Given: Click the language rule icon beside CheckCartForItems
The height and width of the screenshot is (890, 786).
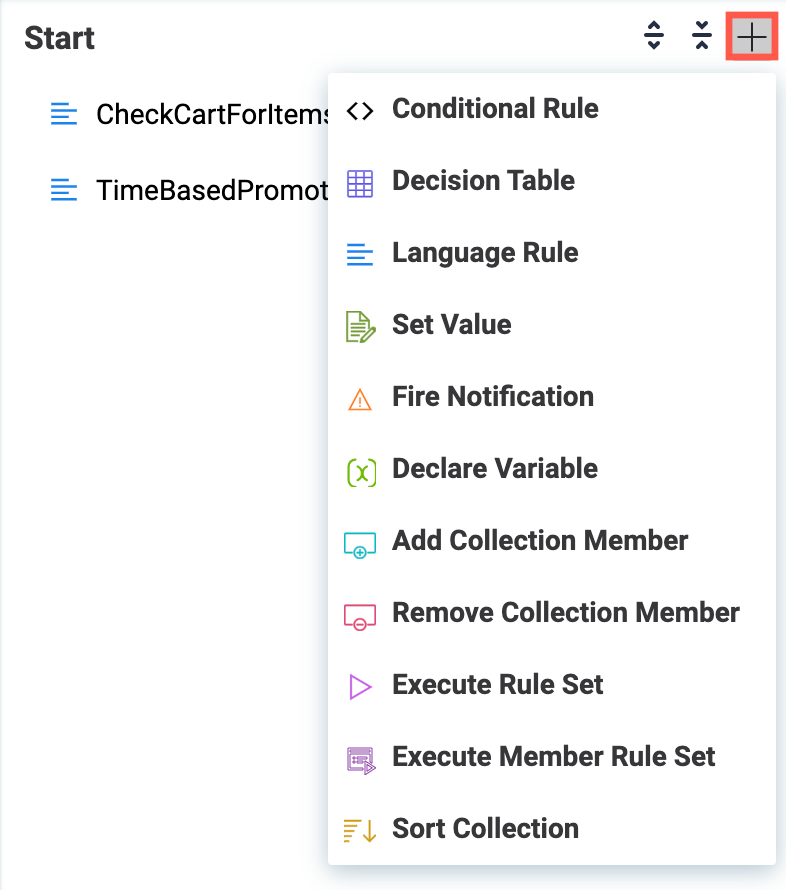Looking at the screenshot, I should pos(64,114).
